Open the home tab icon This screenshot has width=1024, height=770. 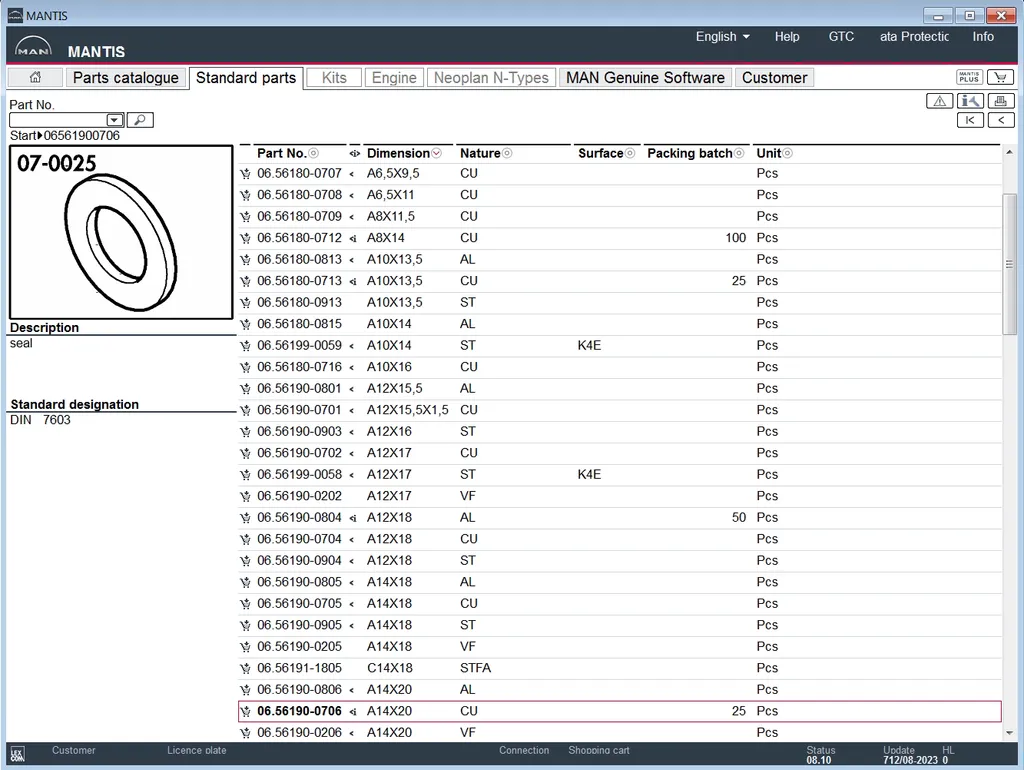[x=35, y=77]
